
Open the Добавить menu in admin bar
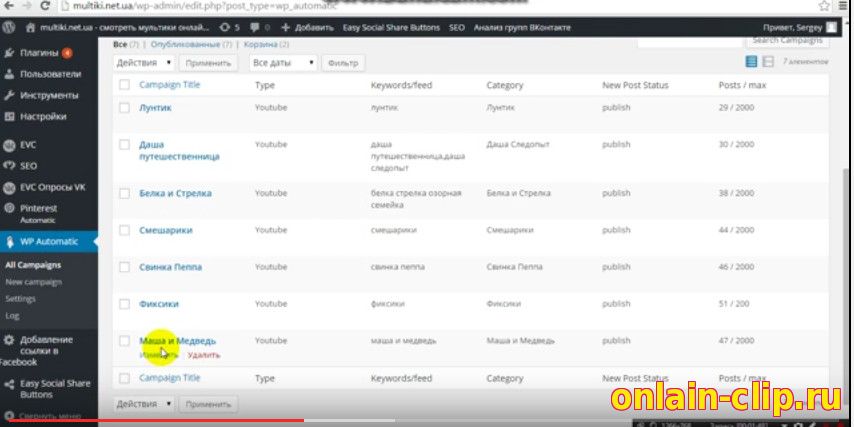coord(308,27)
